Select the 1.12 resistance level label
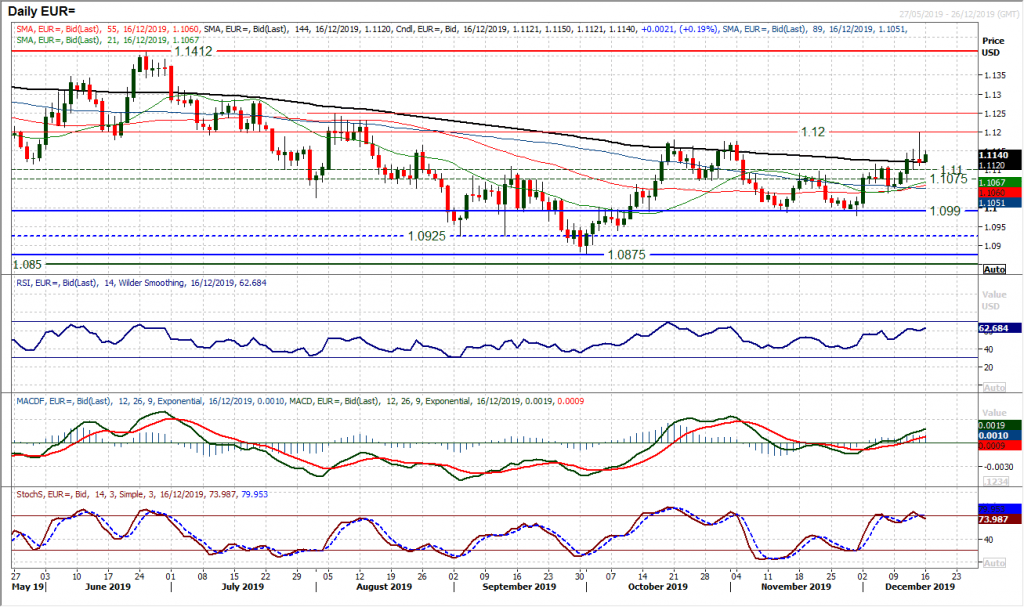Viewport: 1024px width, 607px height. coord(812,131)
